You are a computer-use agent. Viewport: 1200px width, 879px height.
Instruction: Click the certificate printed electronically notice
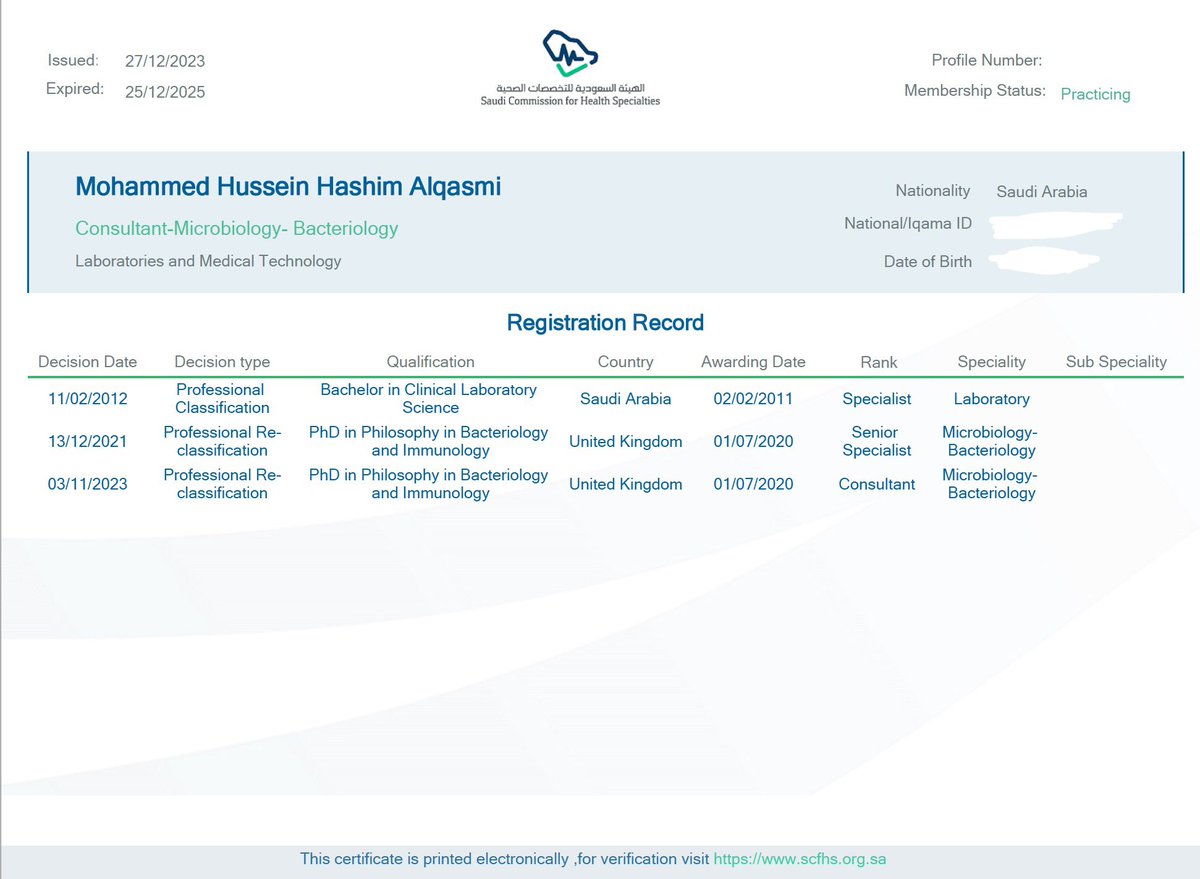pyautogui.click(x=504, y=859)
